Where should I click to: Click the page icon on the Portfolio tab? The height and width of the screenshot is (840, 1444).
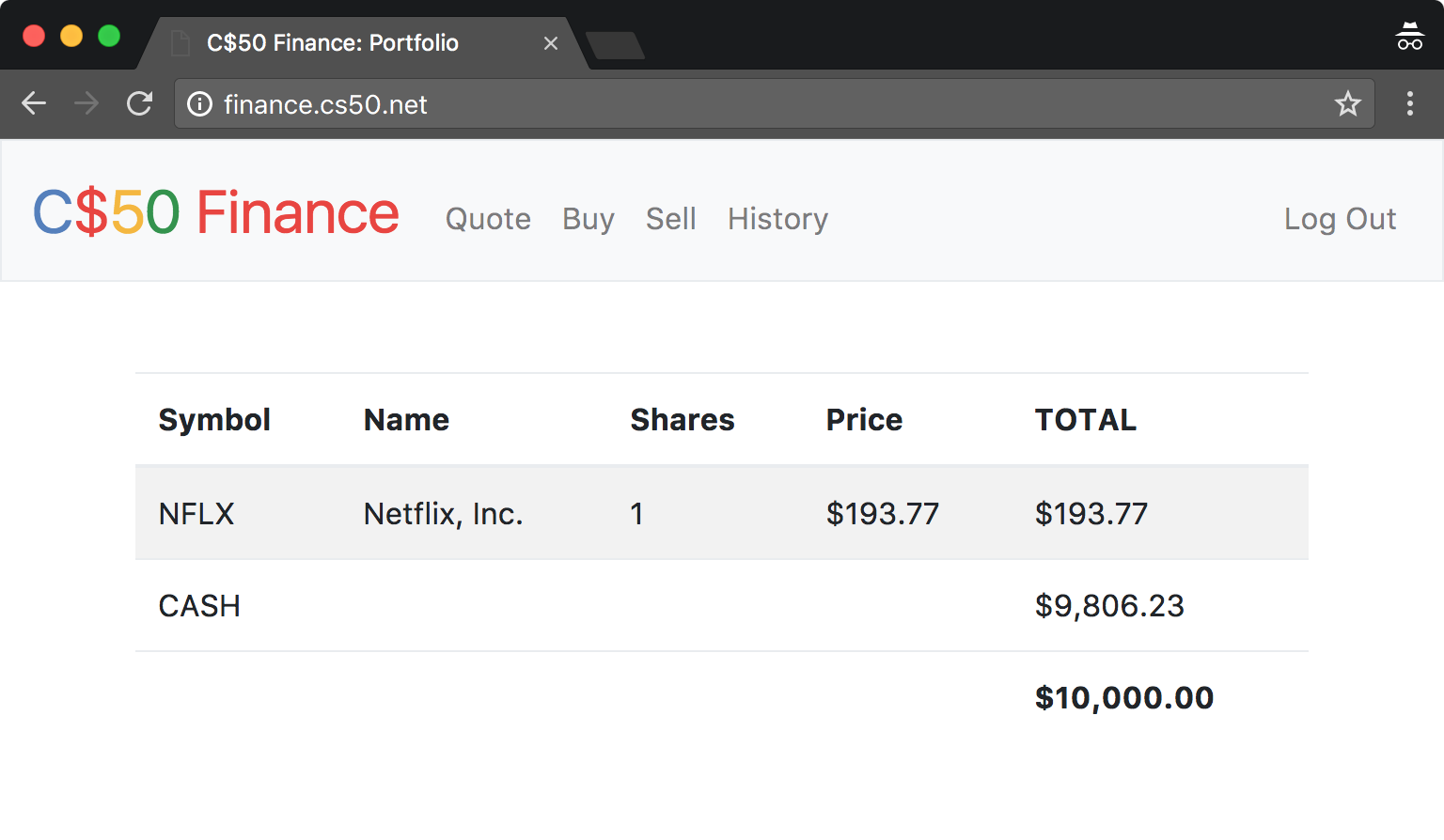[180, 42]
